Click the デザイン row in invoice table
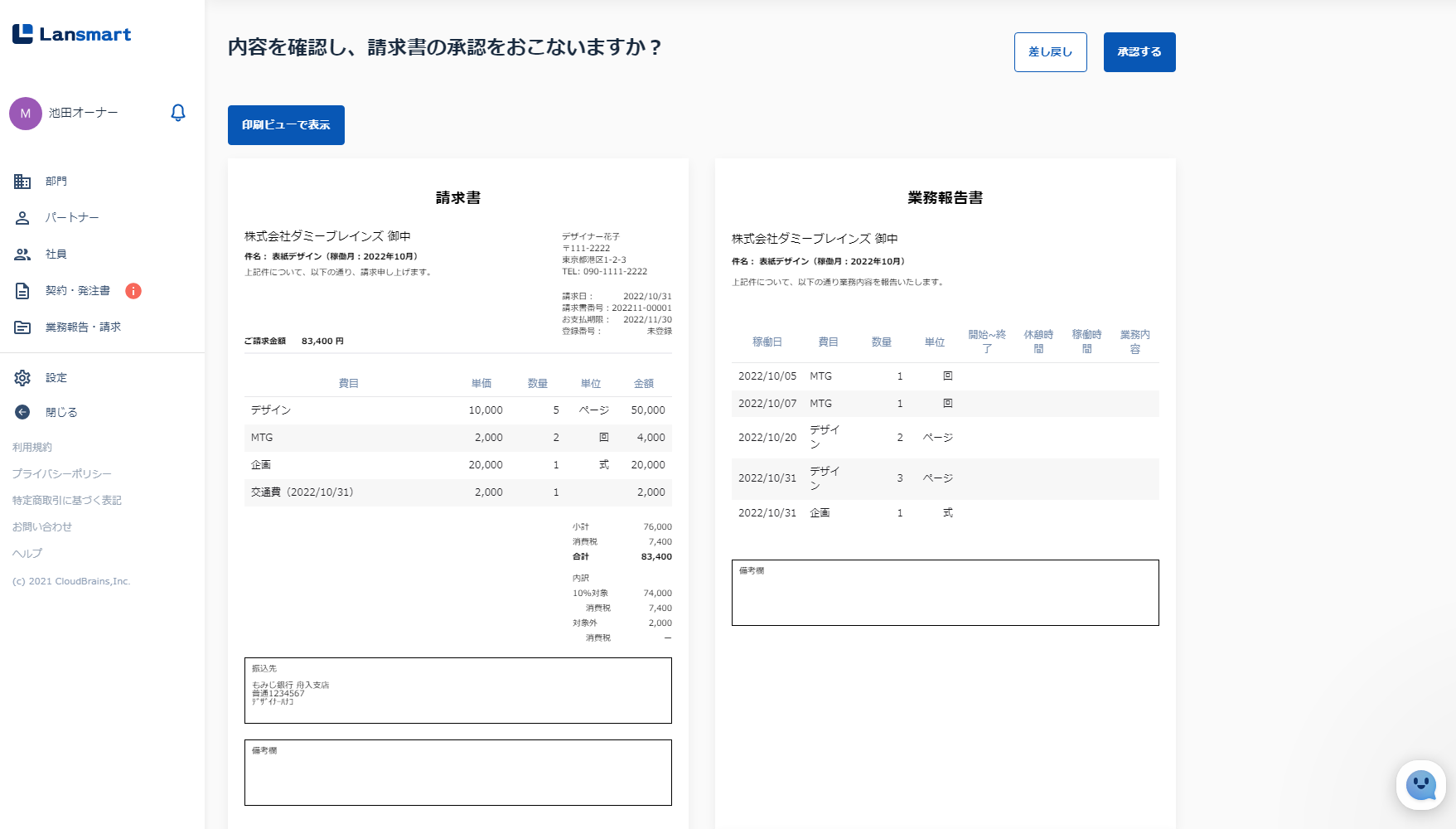1456x829 pixels. [458, 410]
